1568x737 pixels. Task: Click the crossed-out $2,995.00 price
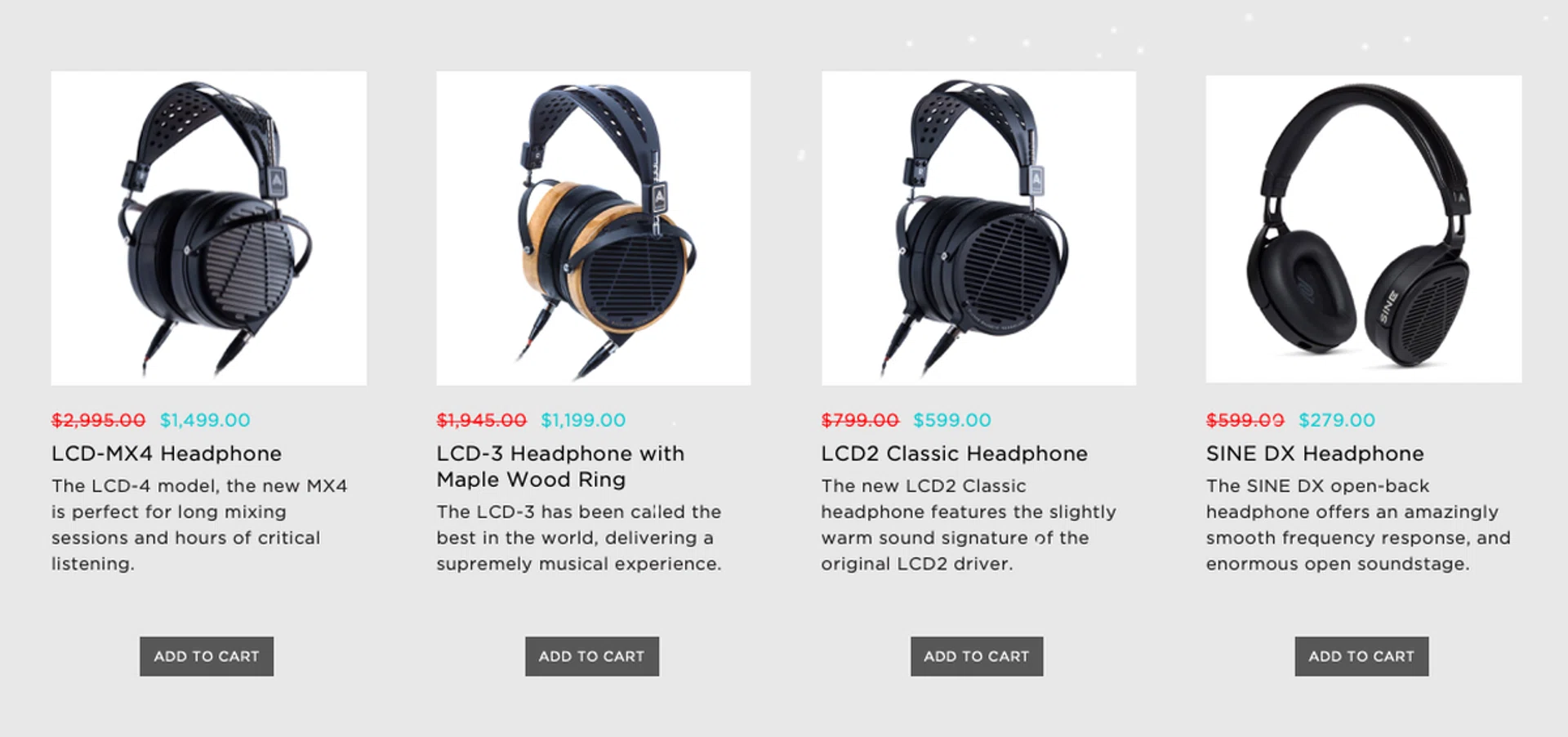point(98,420)
